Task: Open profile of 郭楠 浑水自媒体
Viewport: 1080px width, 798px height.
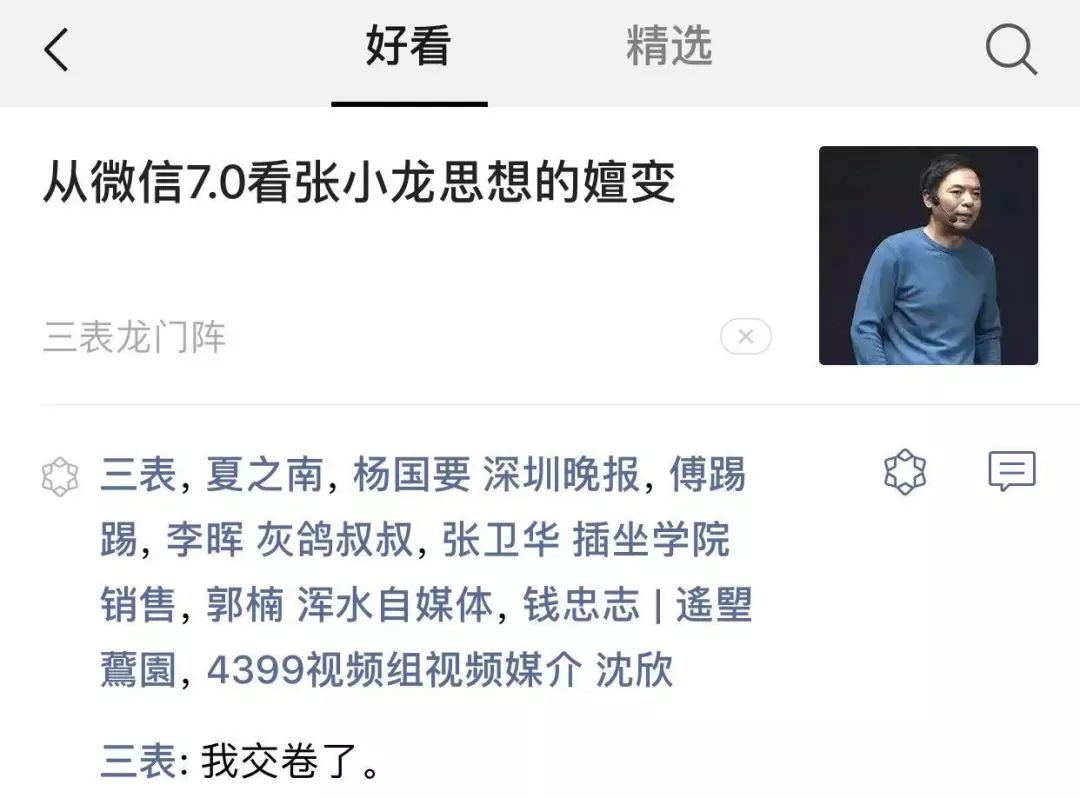Action: pyautogui.click(x=349, y=605)
